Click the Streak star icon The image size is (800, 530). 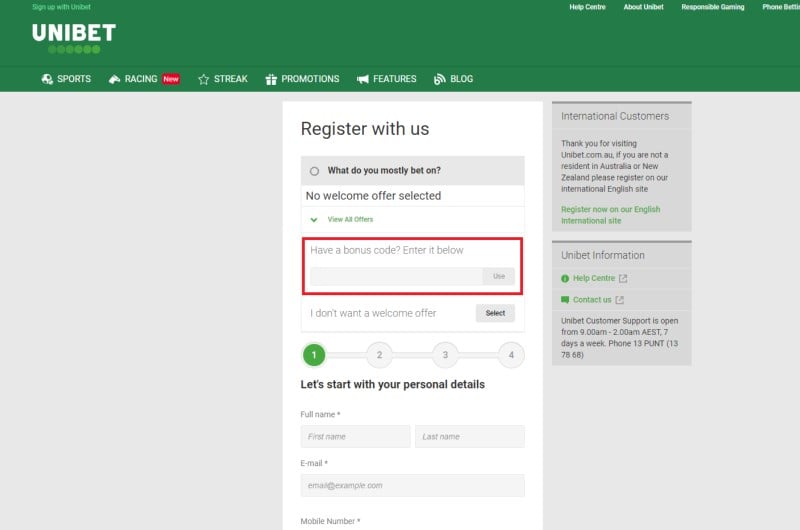[x=204, y=79]
